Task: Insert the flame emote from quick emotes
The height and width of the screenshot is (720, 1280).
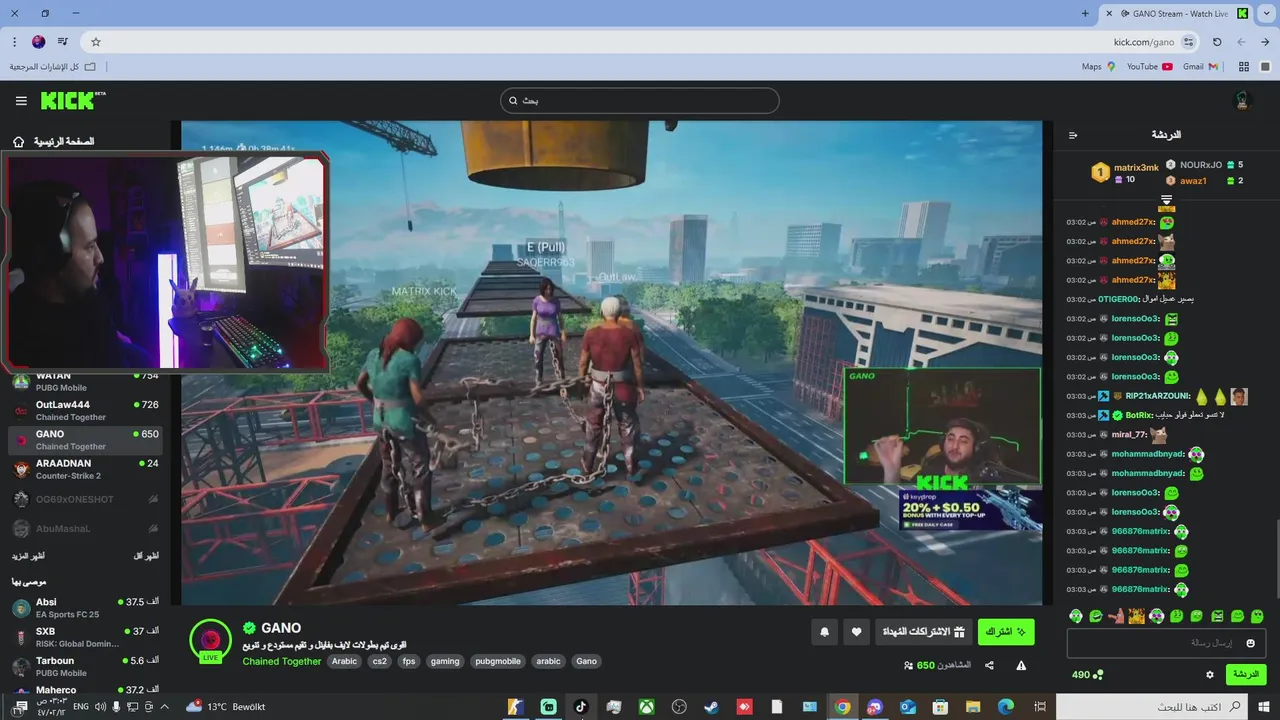Action: (x=1136, y=616)
